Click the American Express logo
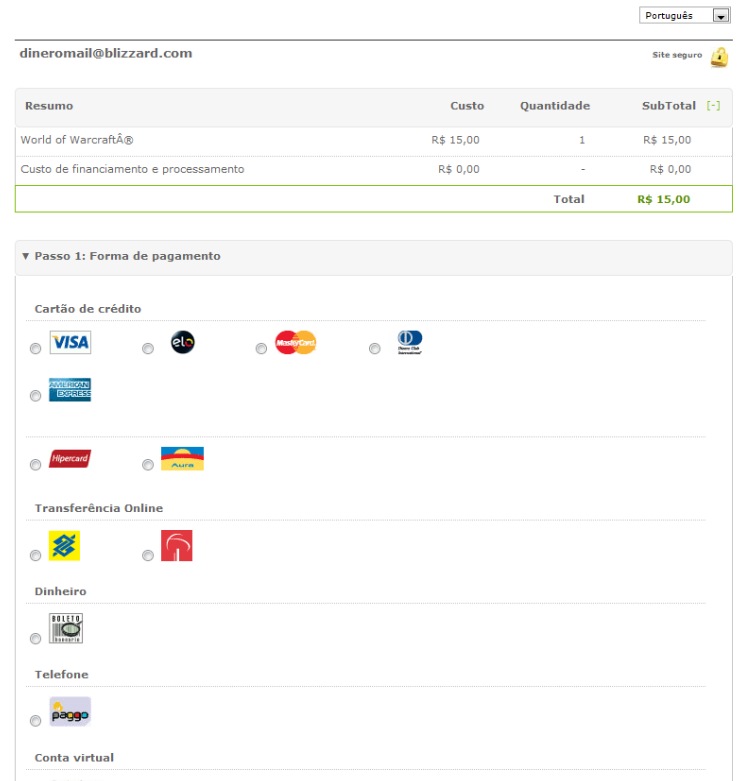The width and height of the screenshot is (737, 781). [x=70, y=390]
